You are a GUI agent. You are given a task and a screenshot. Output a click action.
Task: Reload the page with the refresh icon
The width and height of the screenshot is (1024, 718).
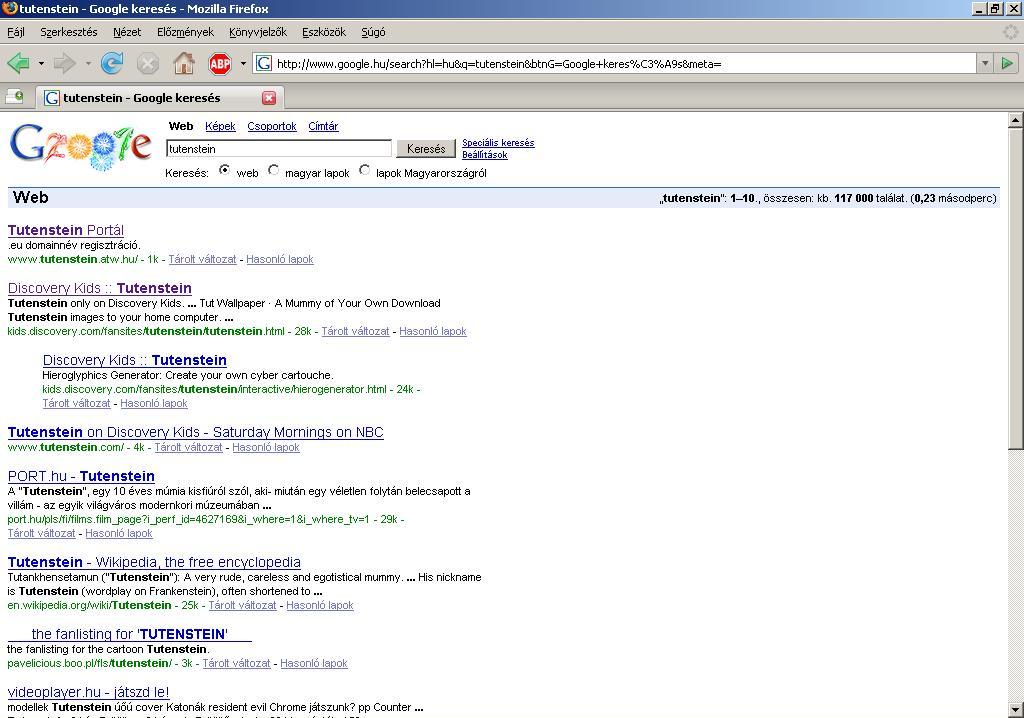112,63
